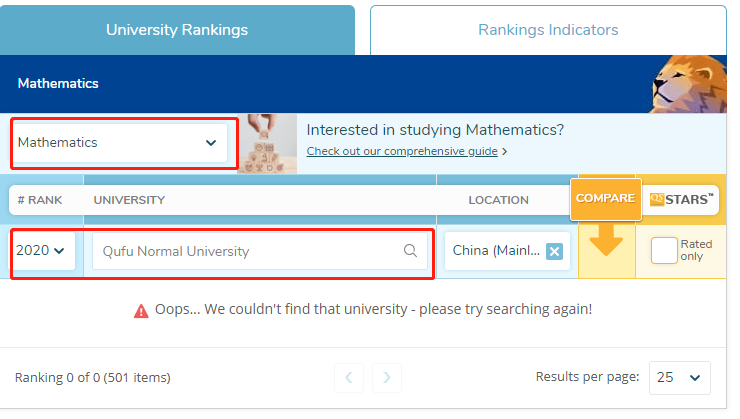
Task: Go to previous results page arrow
Action: click(x=348, y=377)
